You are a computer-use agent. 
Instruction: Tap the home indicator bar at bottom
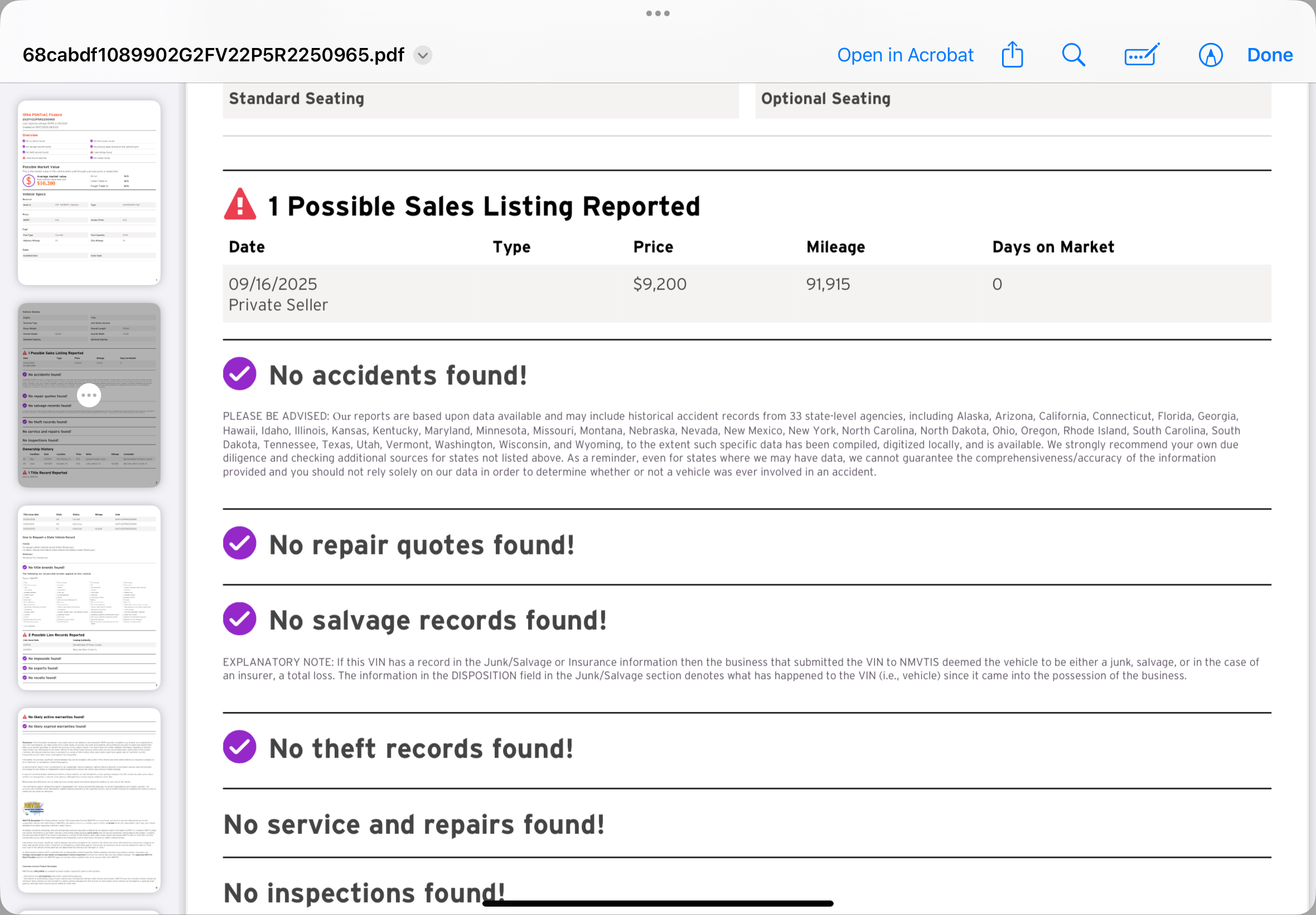(x=657, y=903)
